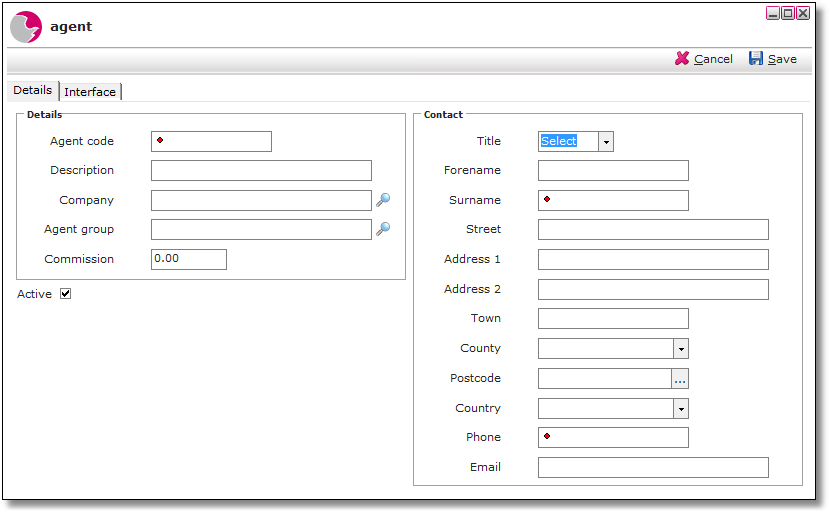Expand the Country dropdown
Viewport: 830px width, 514px height.
[681, 409]
